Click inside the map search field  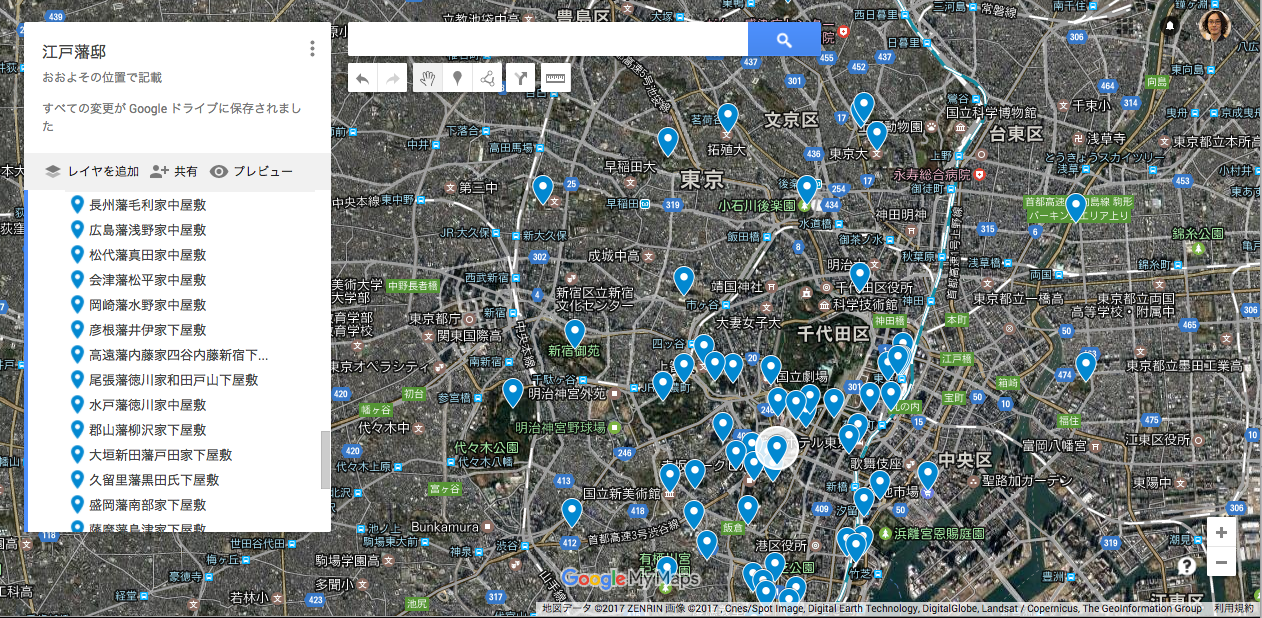tap(548, 40)
